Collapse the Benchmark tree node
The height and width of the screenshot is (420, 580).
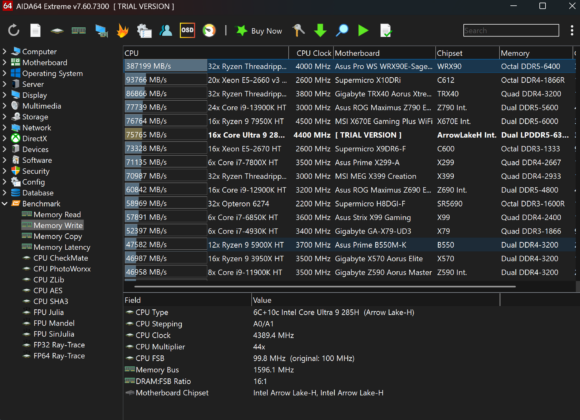click(x=4, y=204)
